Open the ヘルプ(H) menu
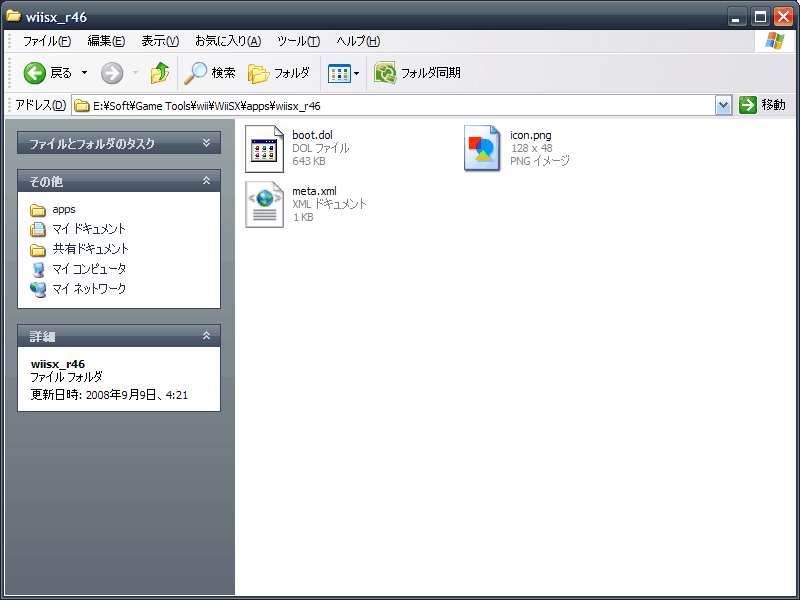Viewport: 800px width, 600px height. point(358,41)
